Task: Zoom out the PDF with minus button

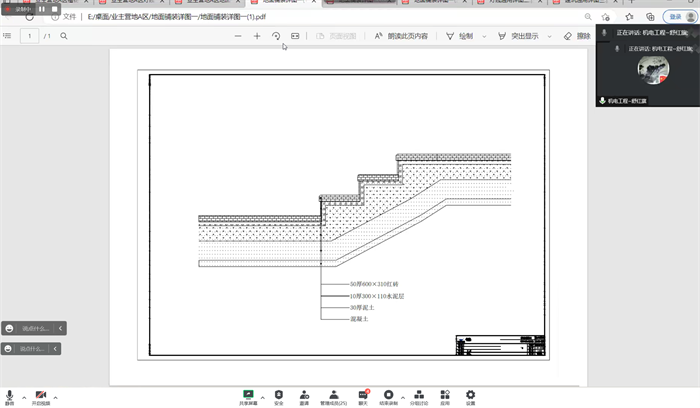Action: pos(238,36)
